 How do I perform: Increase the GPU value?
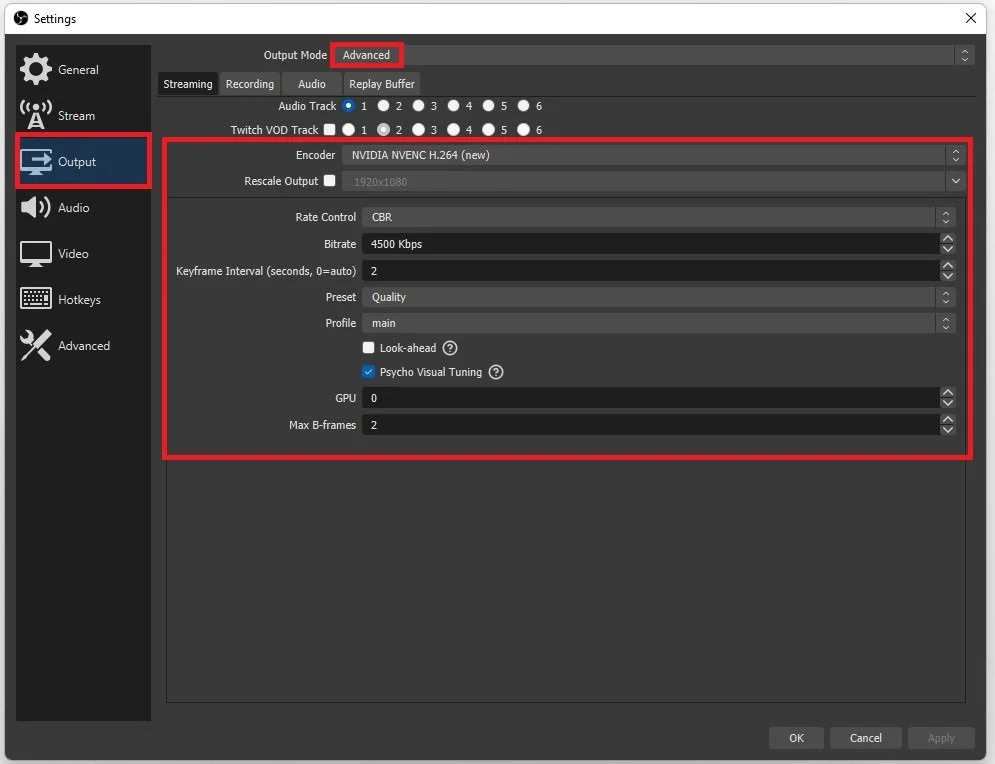point(947,392)
